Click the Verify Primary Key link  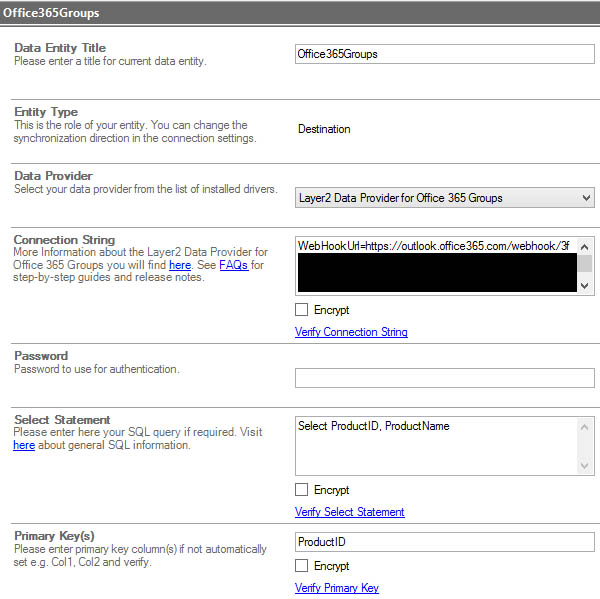(x=337, y=588)
